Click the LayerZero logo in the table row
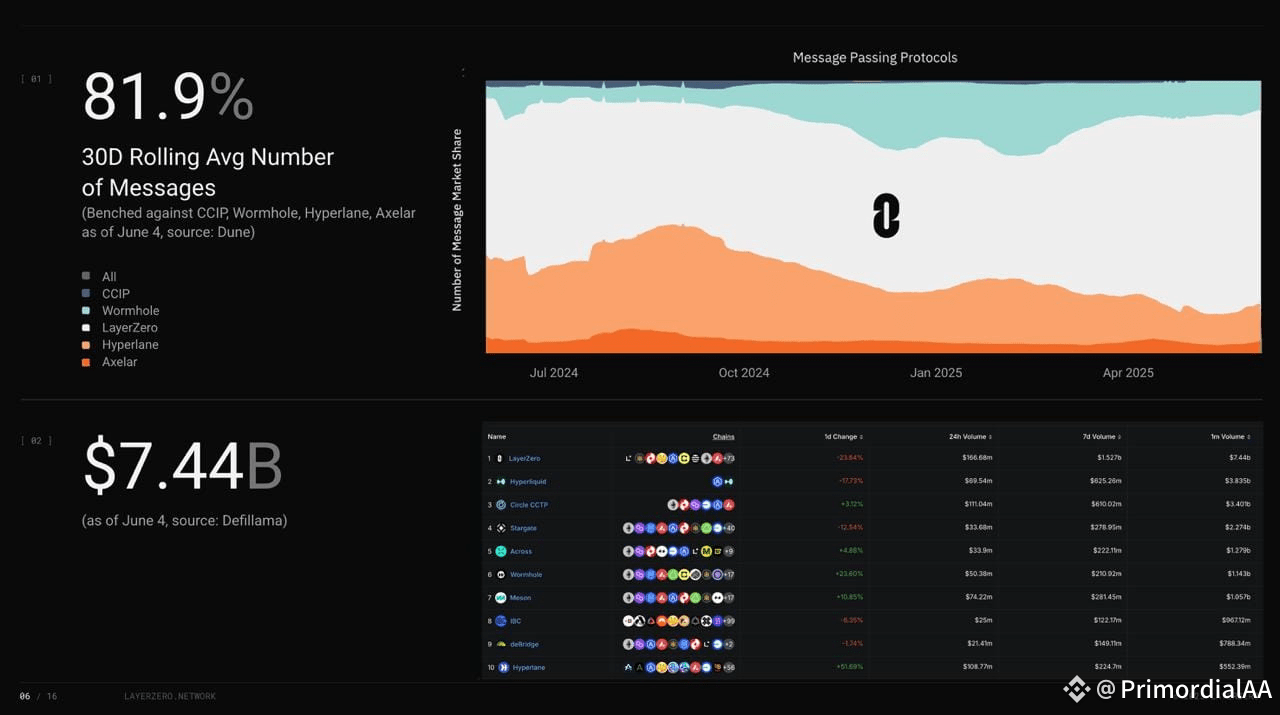 click(500, 458)
